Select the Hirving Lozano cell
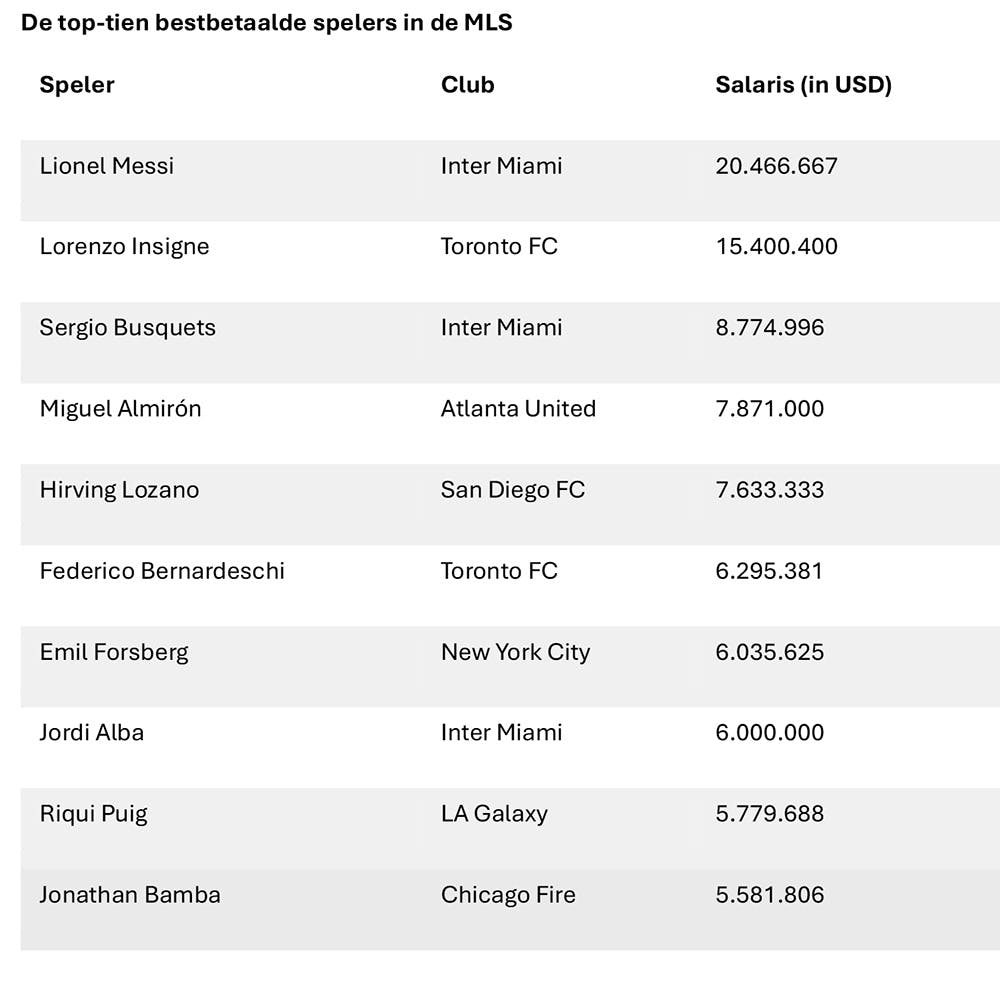The height and width of the screenshot is (986, 1000). point(119,490)
